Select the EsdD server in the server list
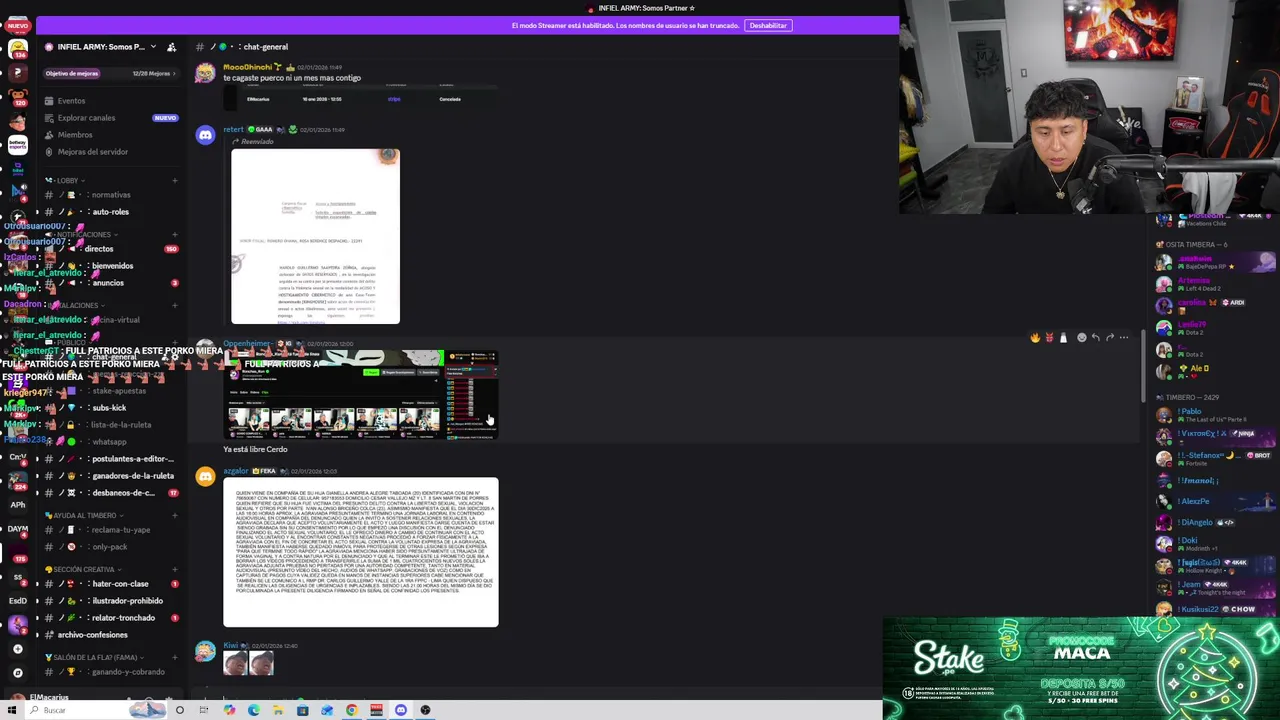Viewport: 1280px width, 720px height. (18, 601)
